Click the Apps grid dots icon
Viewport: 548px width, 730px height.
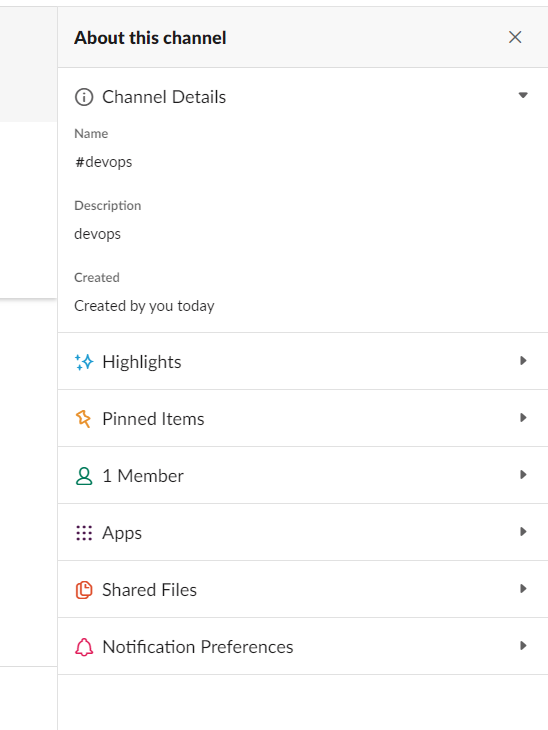[84, 533]
